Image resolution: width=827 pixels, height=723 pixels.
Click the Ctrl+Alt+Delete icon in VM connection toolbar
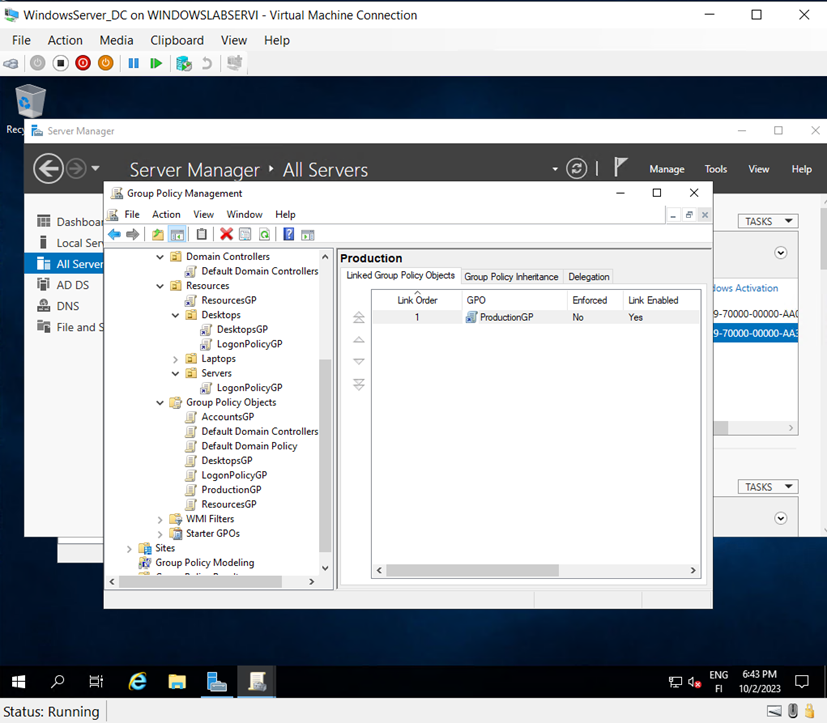pos(12,62)
